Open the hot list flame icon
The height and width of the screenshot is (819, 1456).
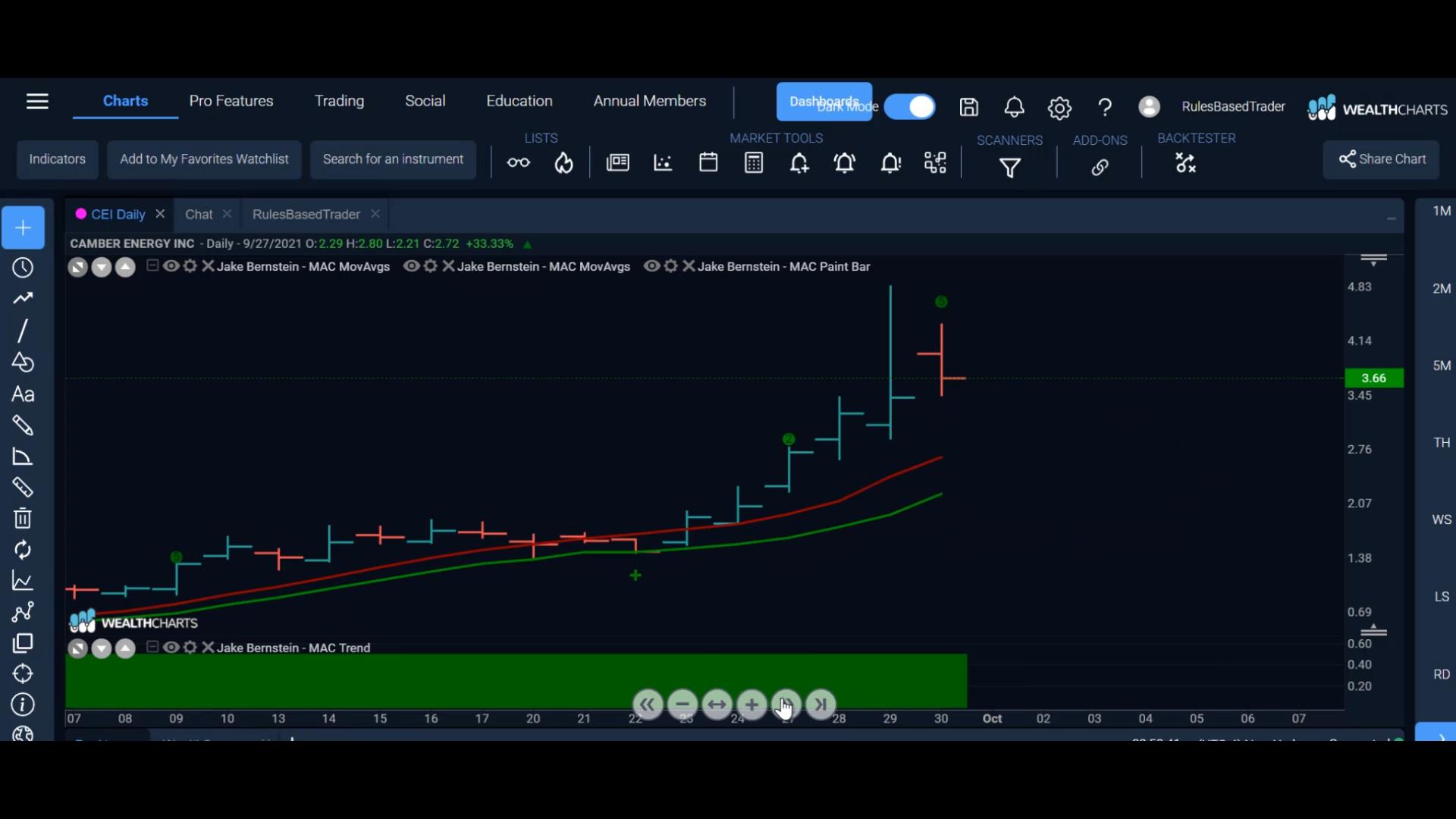click(563, 162)
